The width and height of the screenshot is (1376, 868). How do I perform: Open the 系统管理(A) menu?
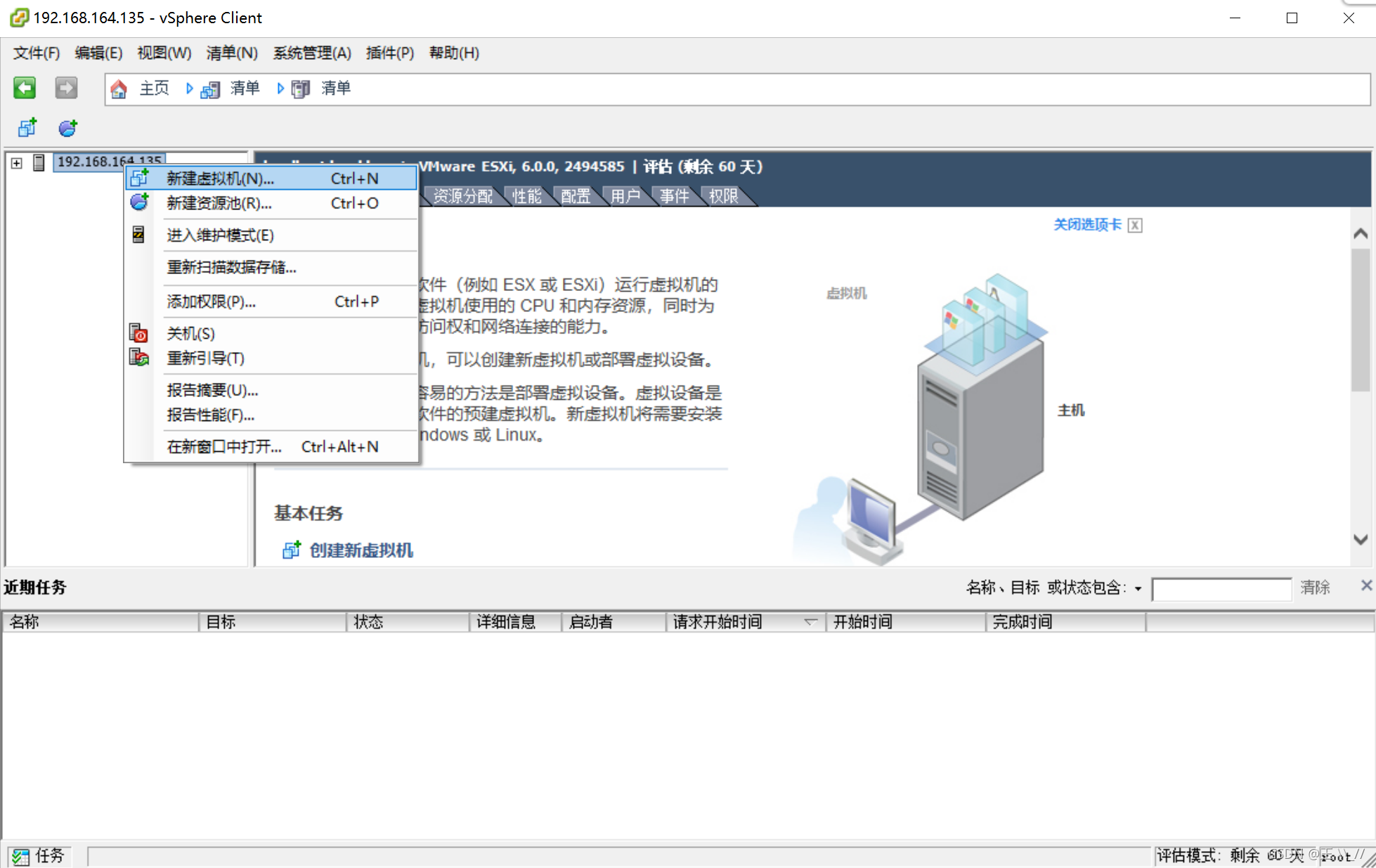pyautogui.click(x=312, y=53)
